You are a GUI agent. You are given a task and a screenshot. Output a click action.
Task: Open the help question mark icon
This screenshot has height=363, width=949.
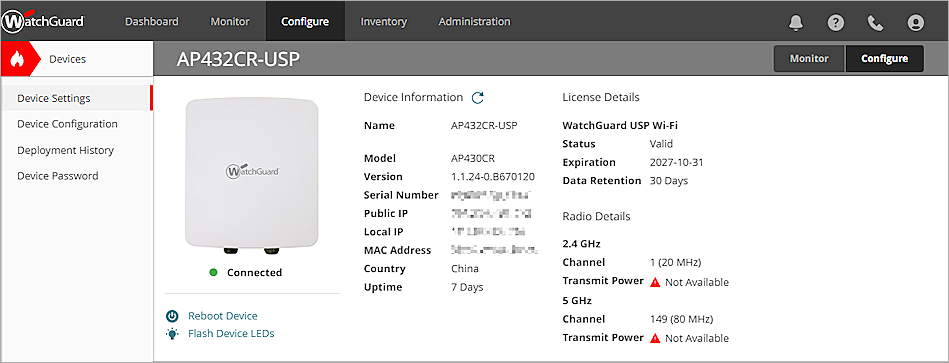835,22
